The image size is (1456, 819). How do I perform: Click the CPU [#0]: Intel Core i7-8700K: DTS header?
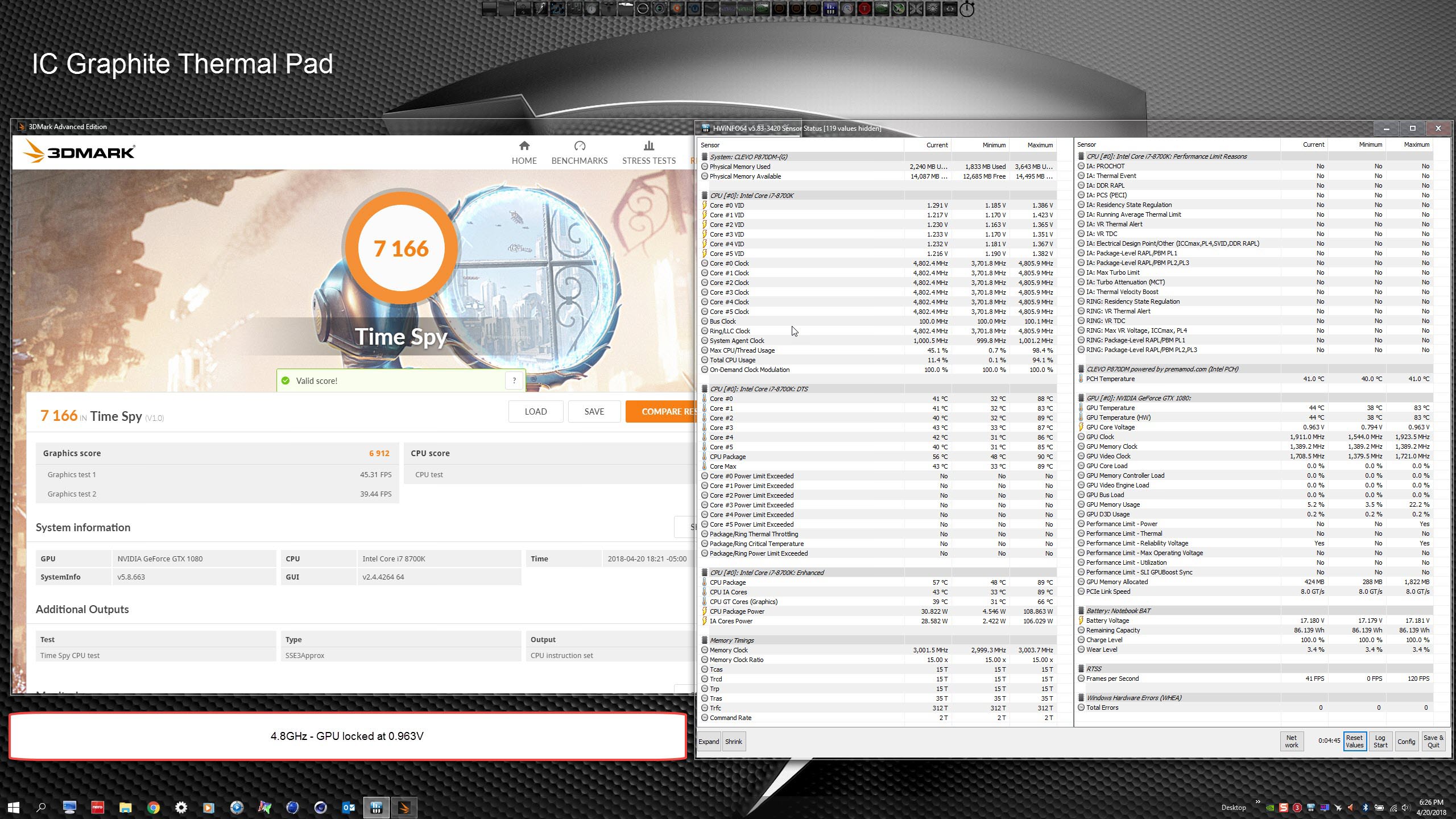(878, 389)
